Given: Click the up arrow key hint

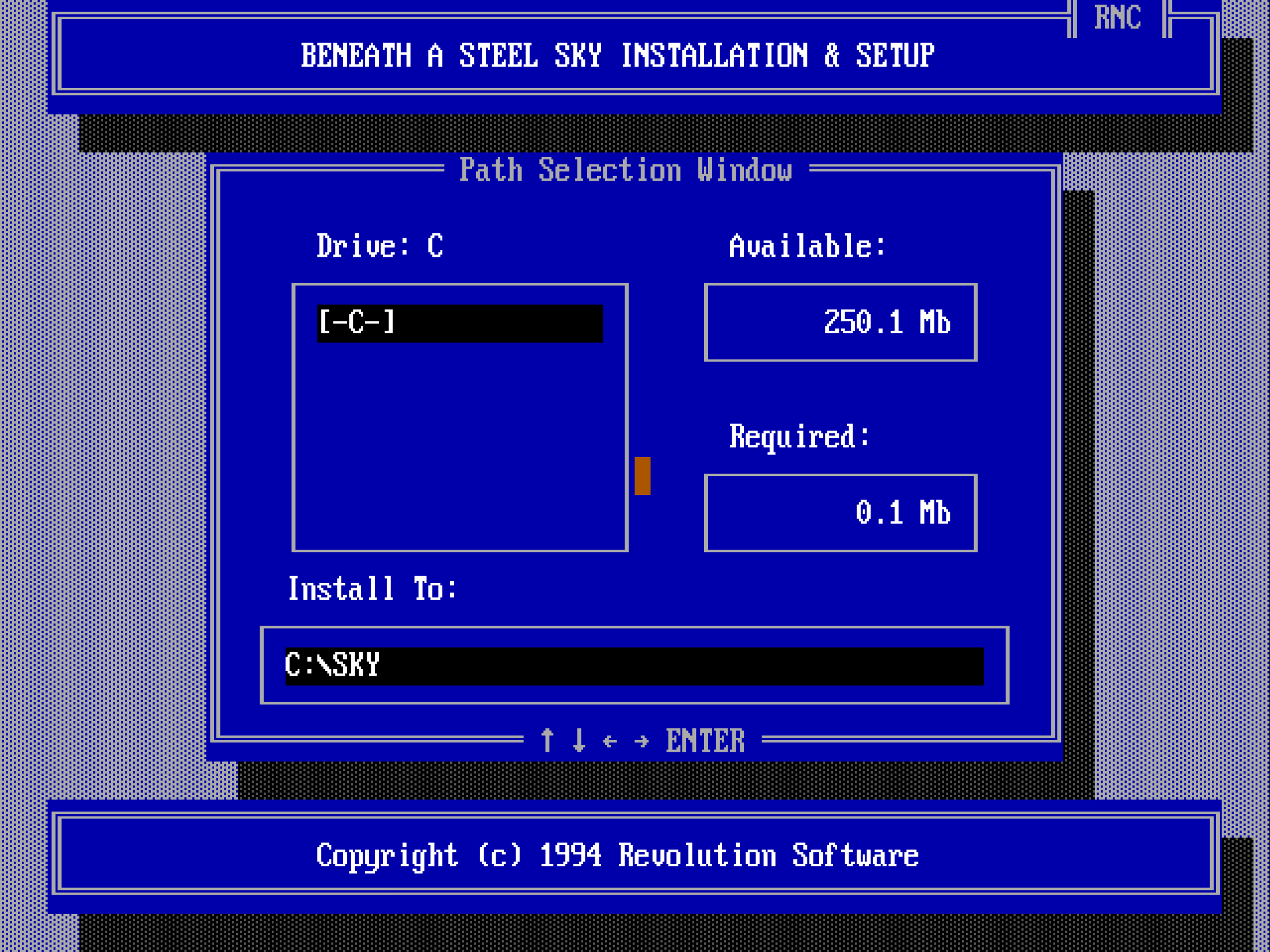Looking at the screenshot, I should coord(547,740).
